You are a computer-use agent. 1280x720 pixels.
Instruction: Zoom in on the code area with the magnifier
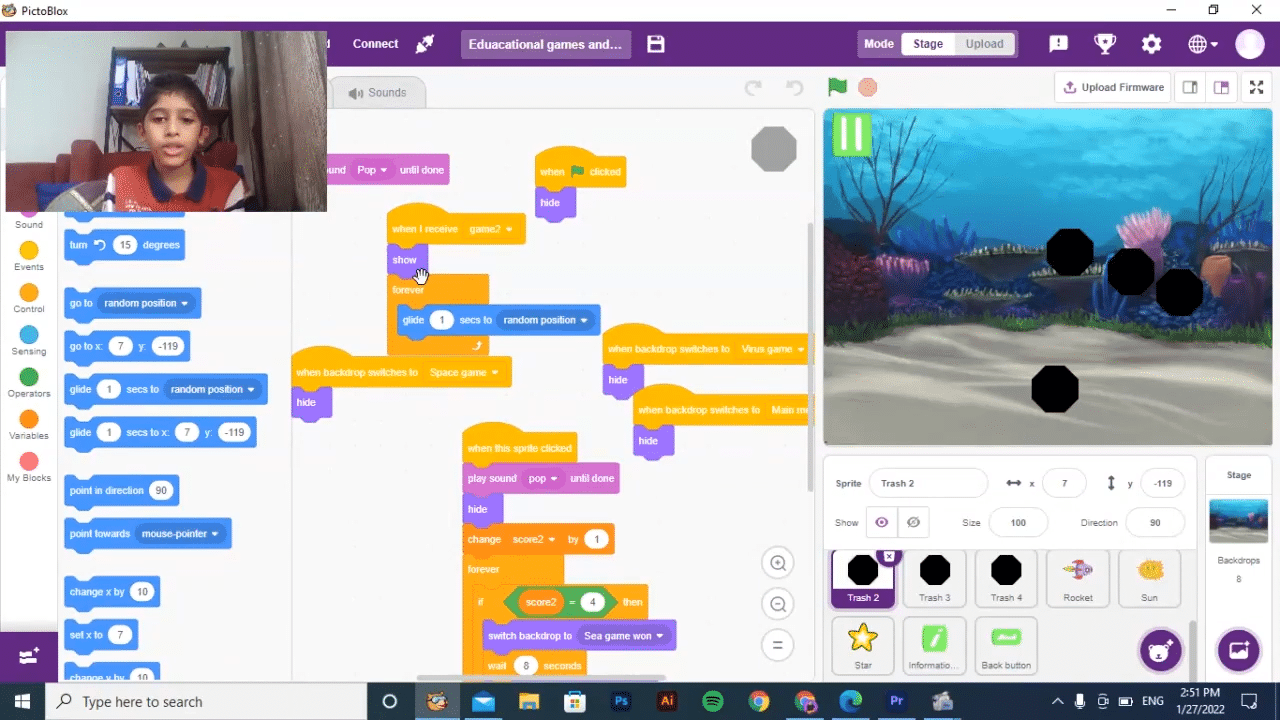[x=777, y=563]
